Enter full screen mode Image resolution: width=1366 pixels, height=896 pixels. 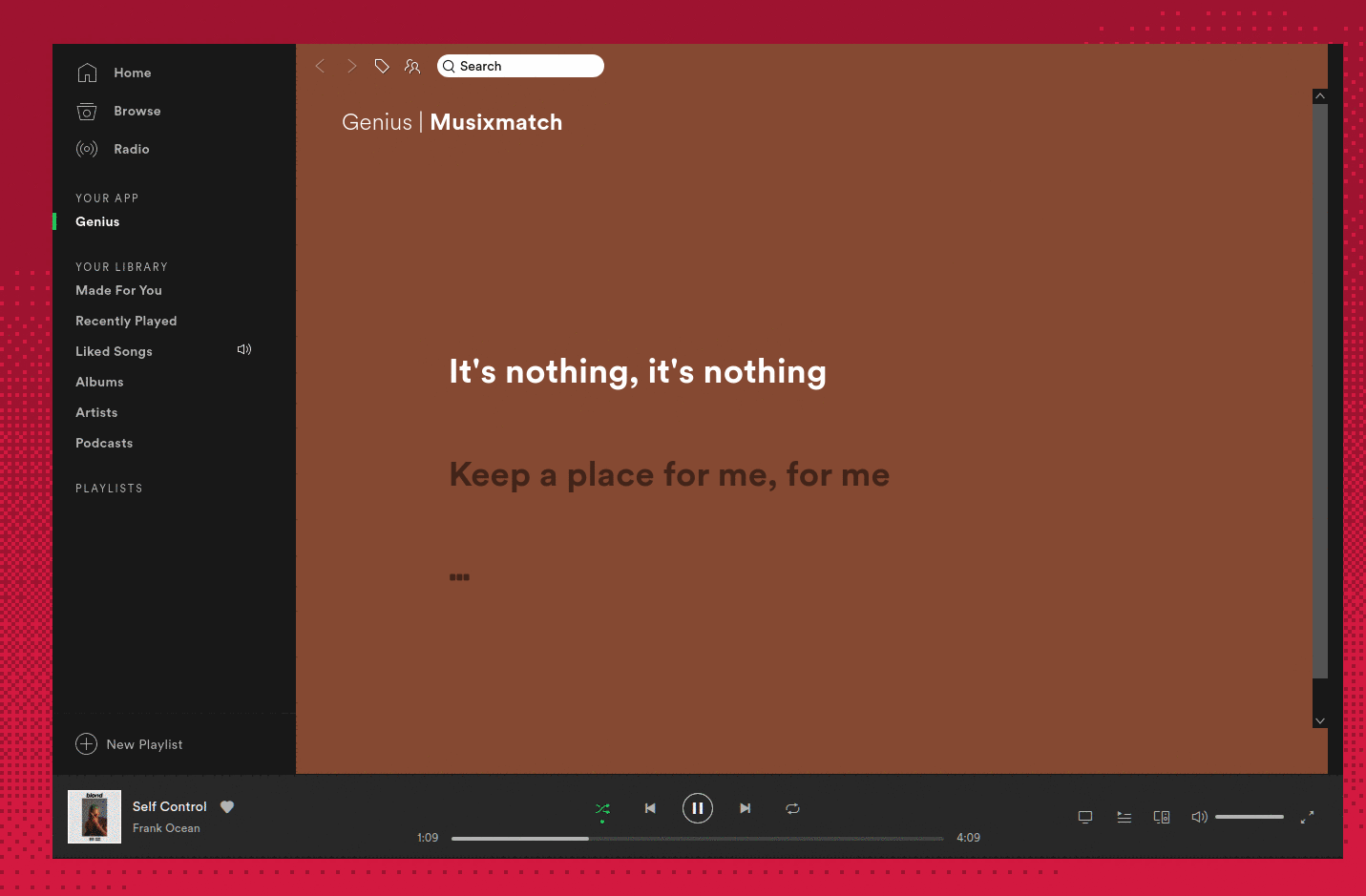1308,817
